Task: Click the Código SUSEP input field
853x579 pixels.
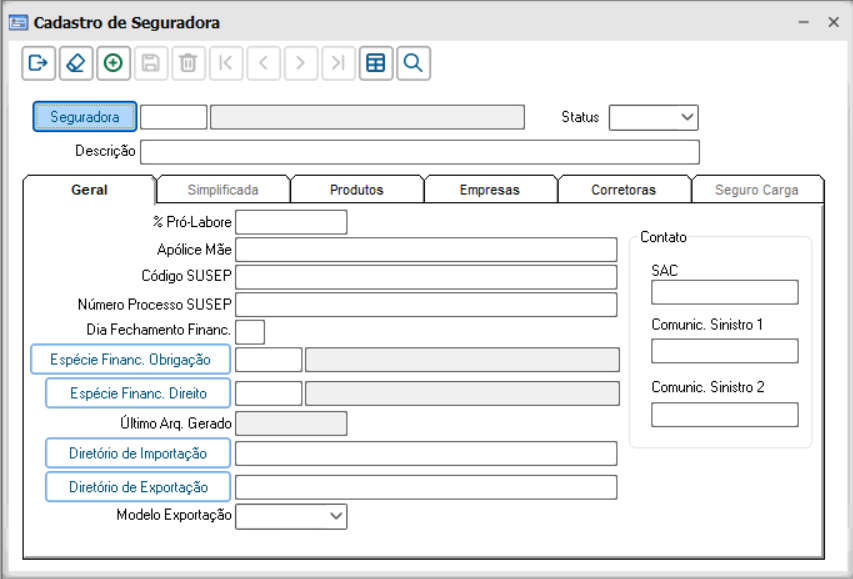Action: [x=426, y=277]
